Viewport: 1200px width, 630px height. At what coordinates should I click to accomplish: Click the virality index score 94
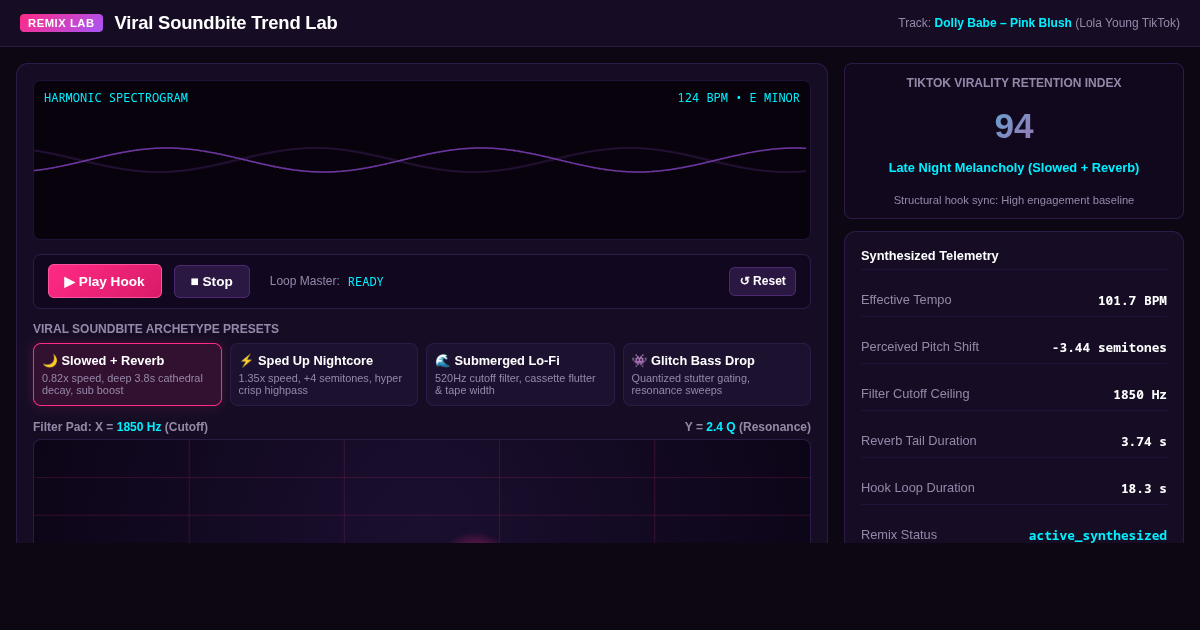pos(1014,126)
